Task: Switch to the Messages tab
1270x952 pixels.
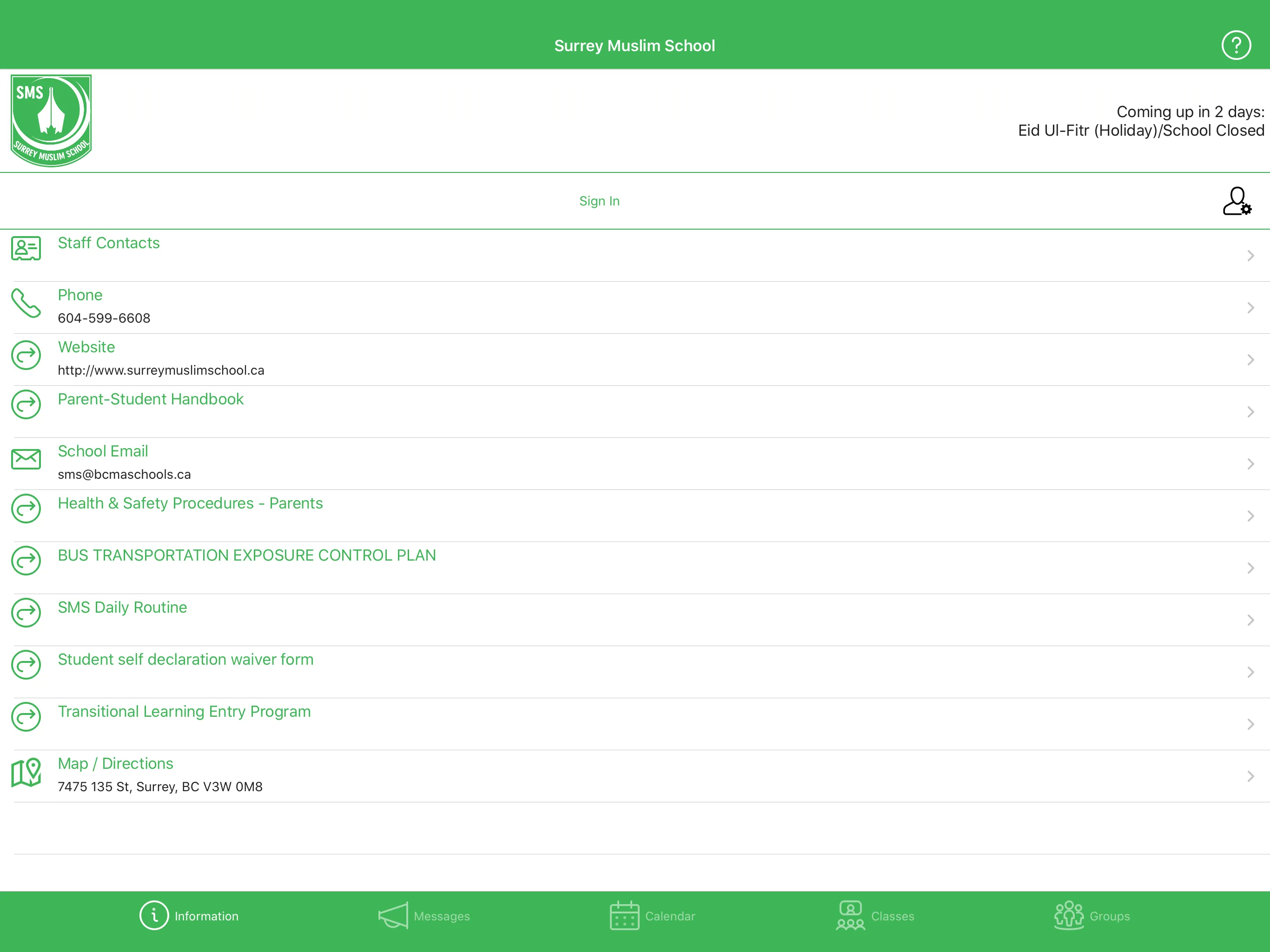Action: click(423, 916)
